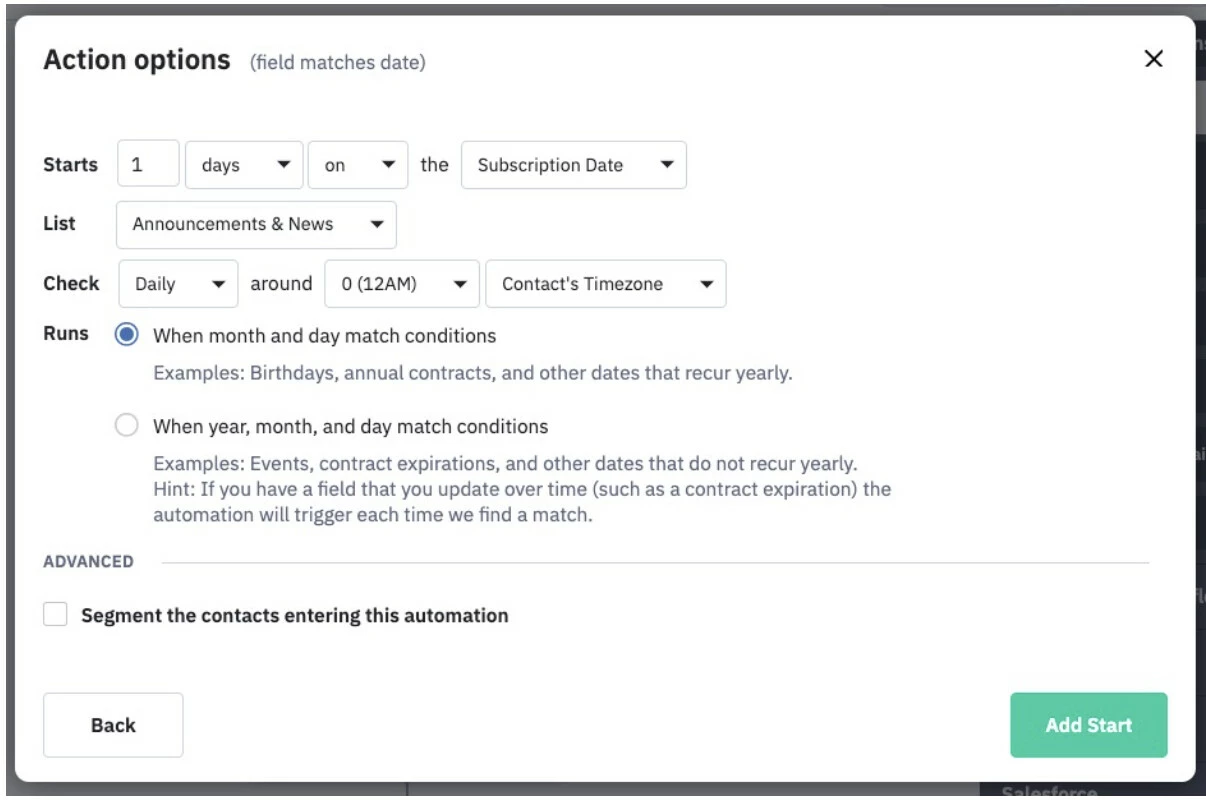Expand the Subscription Date field dropdown

coord(573,165)
